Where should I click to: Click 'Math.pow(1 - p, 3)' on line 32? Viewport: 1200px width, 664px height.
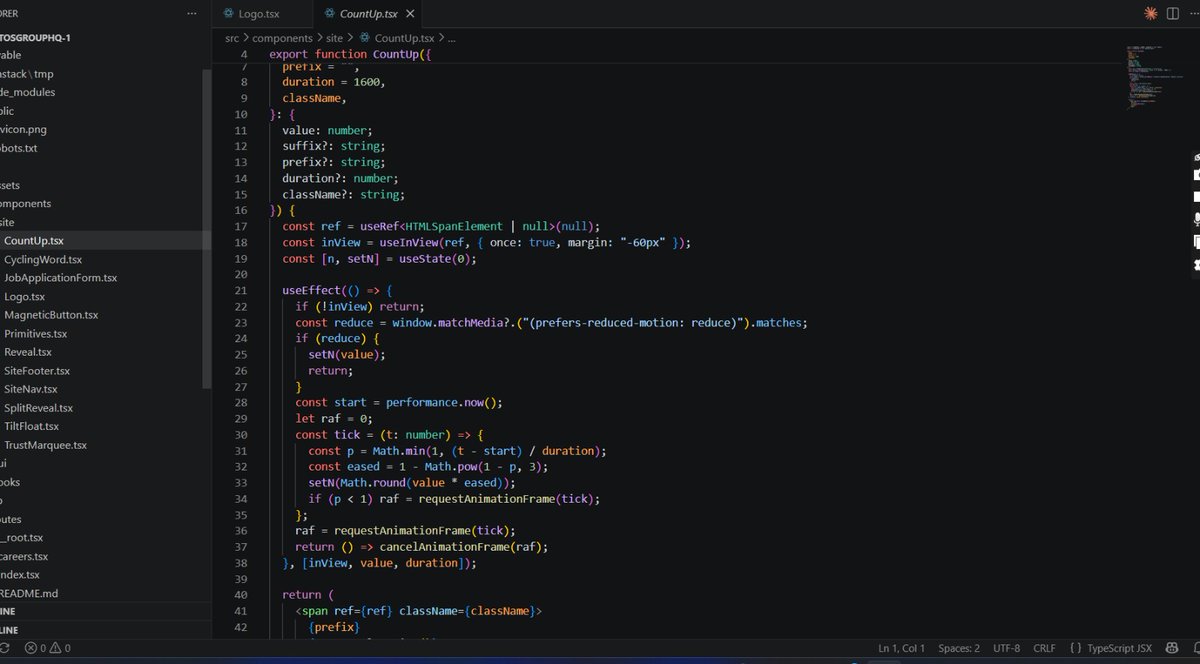tap(483, 466)
